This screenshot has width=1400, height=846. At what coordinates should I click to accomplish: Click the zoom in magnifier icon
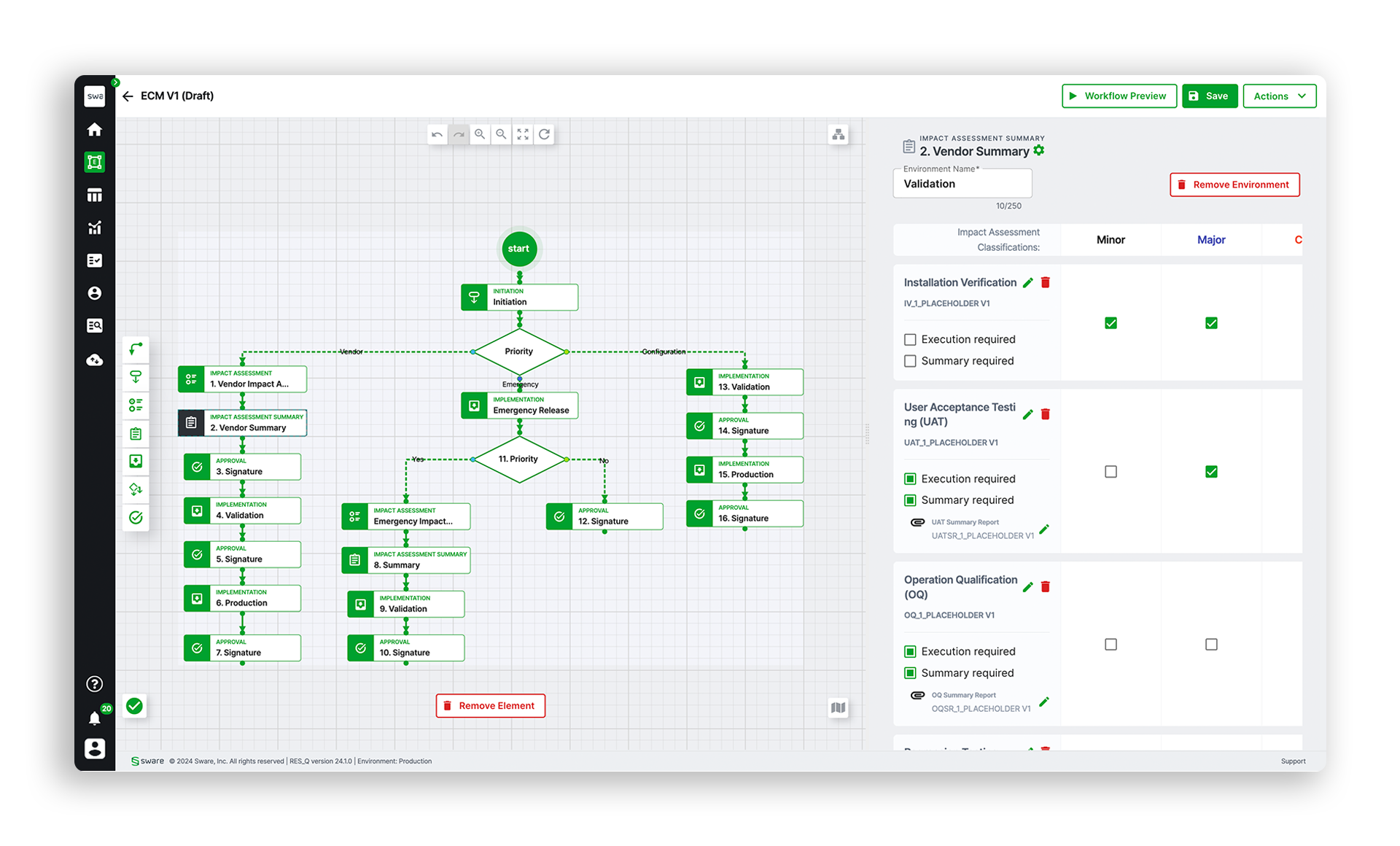[x=480, y=134]
